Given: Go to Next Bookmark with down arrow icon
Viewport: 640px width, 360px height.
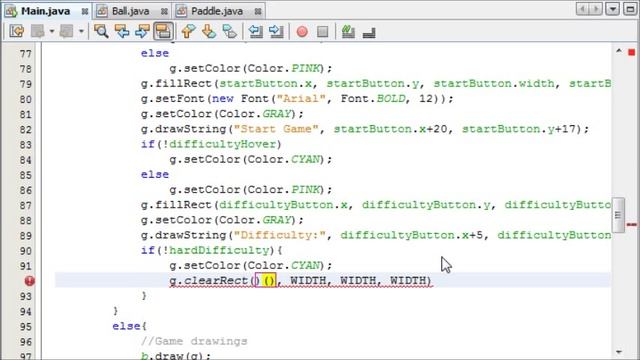Looking at the screenshot, I should (209, 31).
